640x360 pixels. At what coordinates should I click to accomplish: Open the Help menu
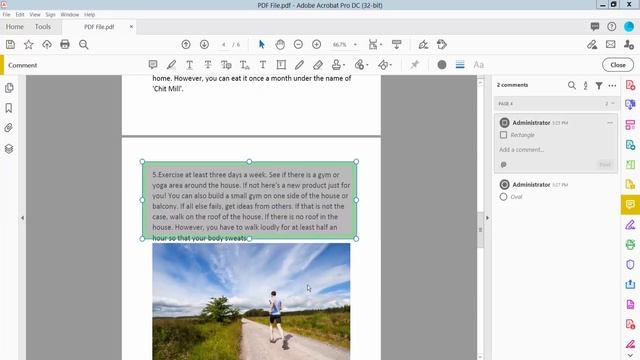[x=89, y=14]
